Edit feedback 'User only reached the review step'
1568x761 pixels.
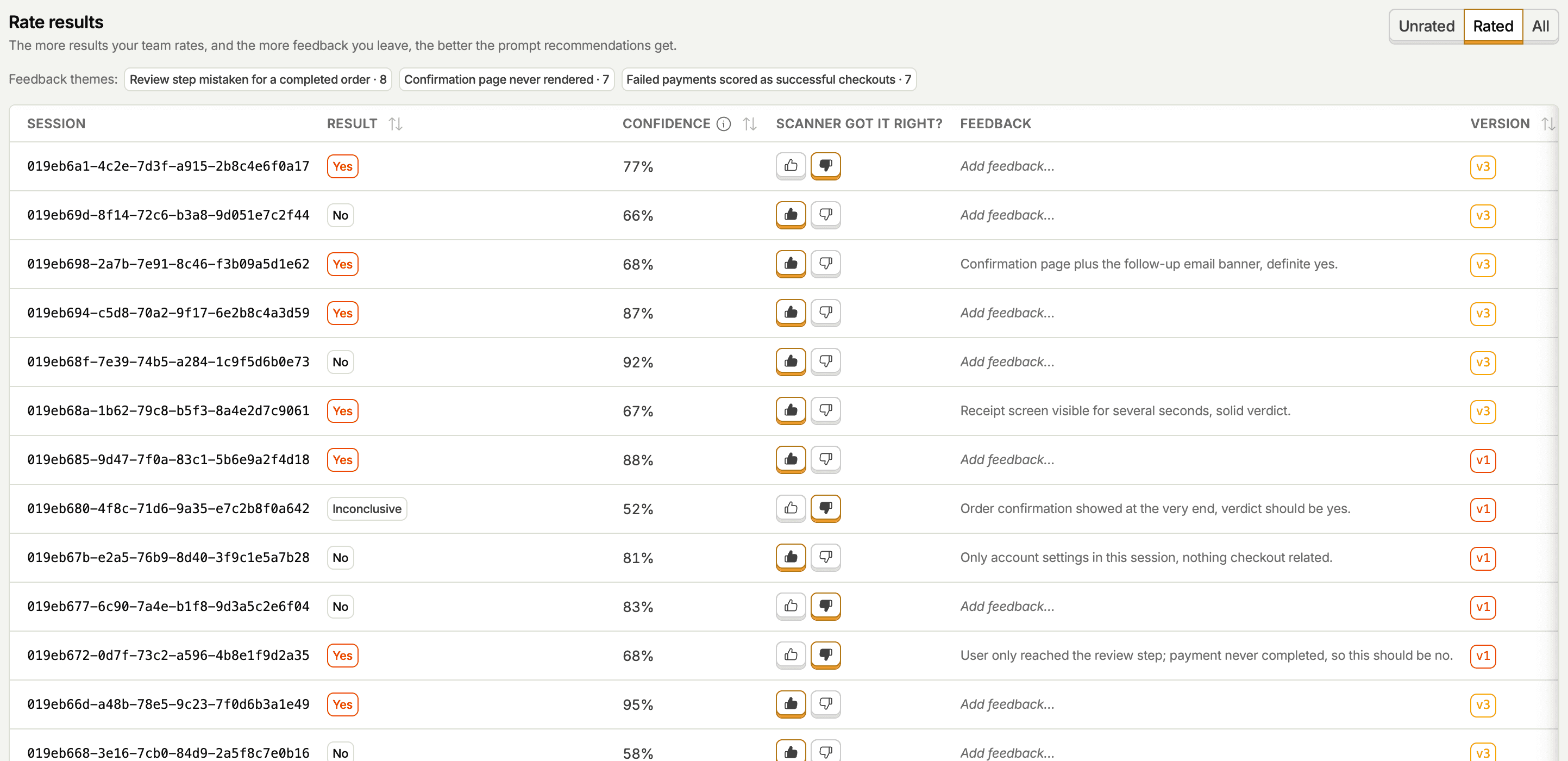1206,656
